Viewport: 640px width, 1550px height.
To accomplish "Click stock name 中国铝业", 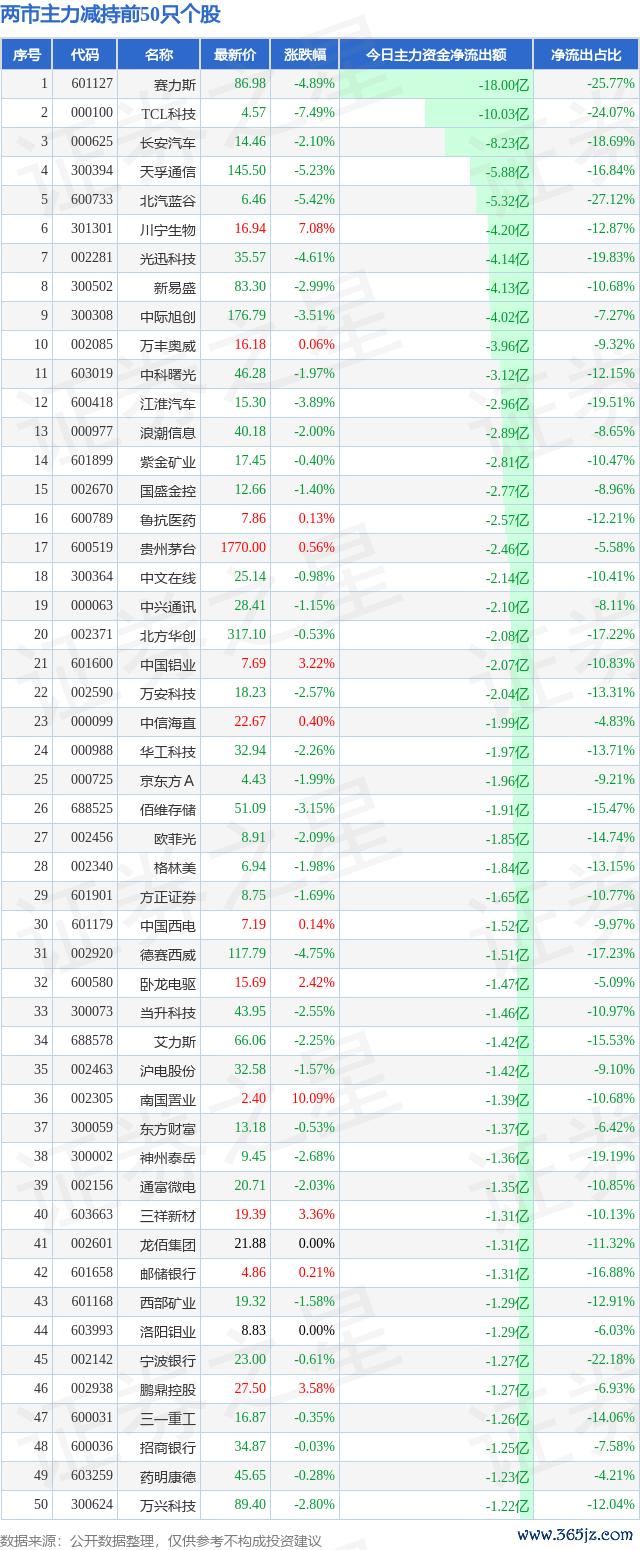I will [168, 664].
